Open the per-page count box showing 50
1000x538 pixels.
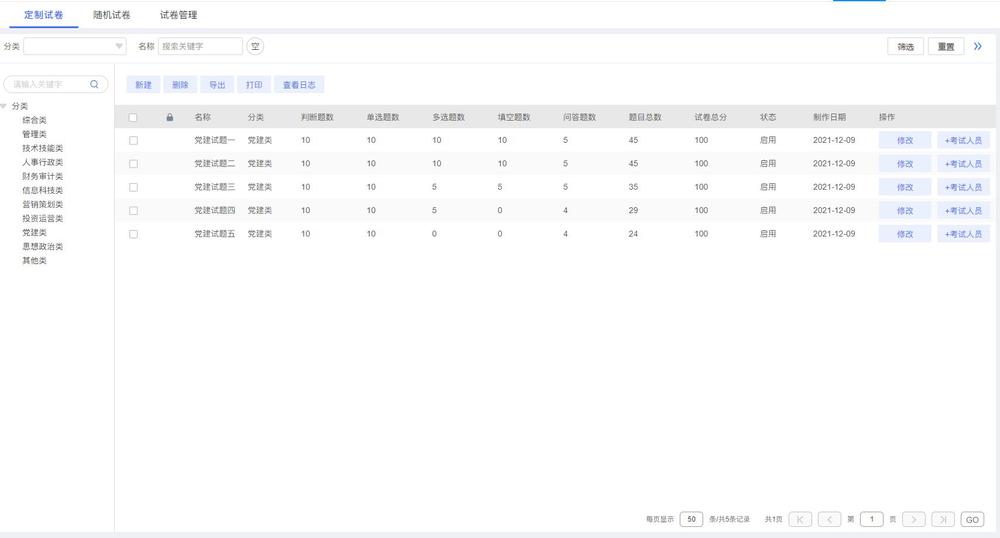[691, 519]
